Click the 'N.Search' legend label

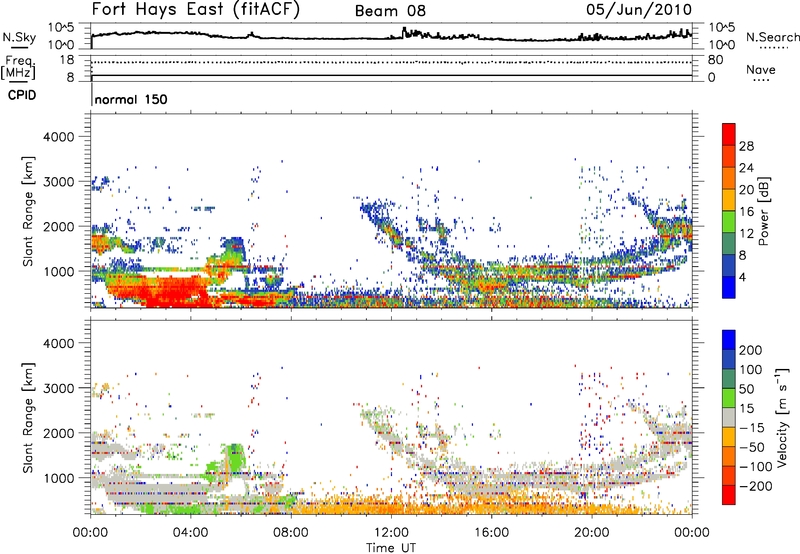772,37
